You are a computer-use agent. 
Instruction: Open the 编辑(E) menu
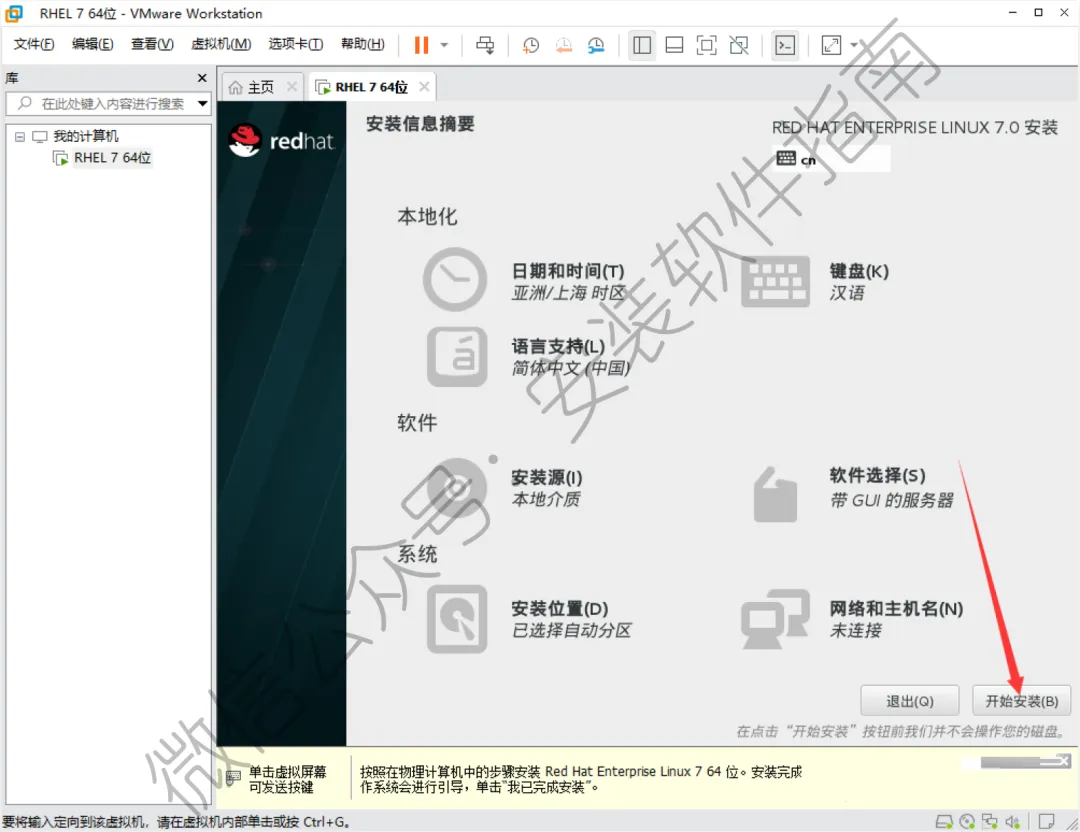93,44
